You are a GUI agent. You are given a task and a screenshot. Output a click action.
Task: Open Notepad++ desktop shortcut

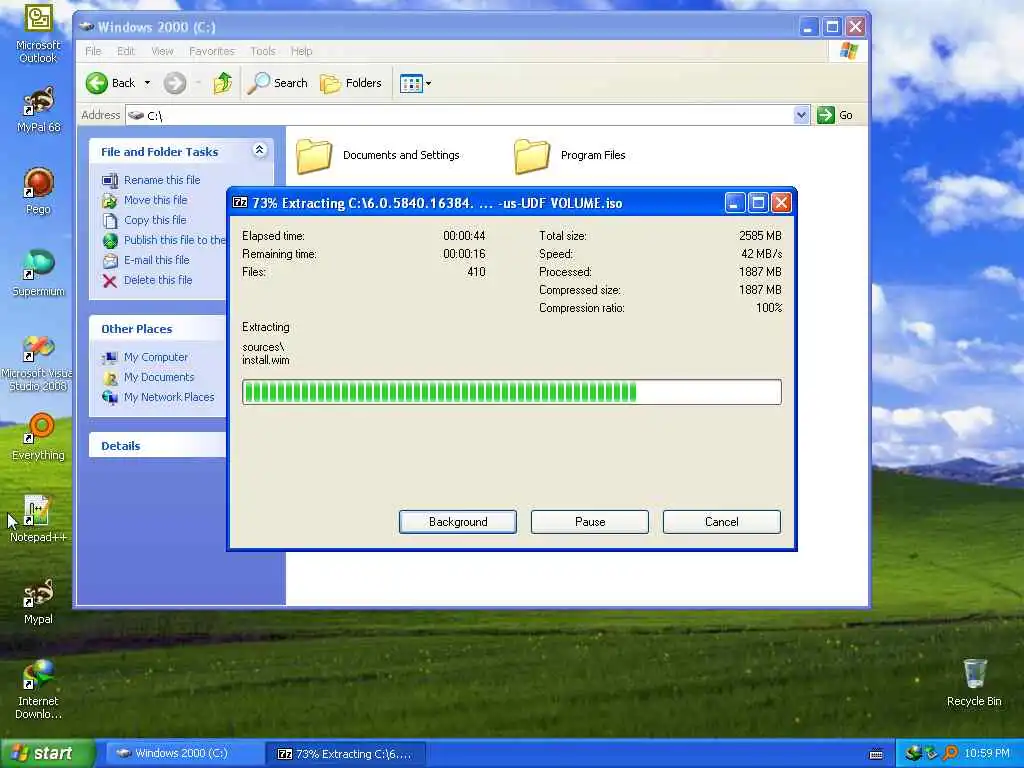[38, 519]
